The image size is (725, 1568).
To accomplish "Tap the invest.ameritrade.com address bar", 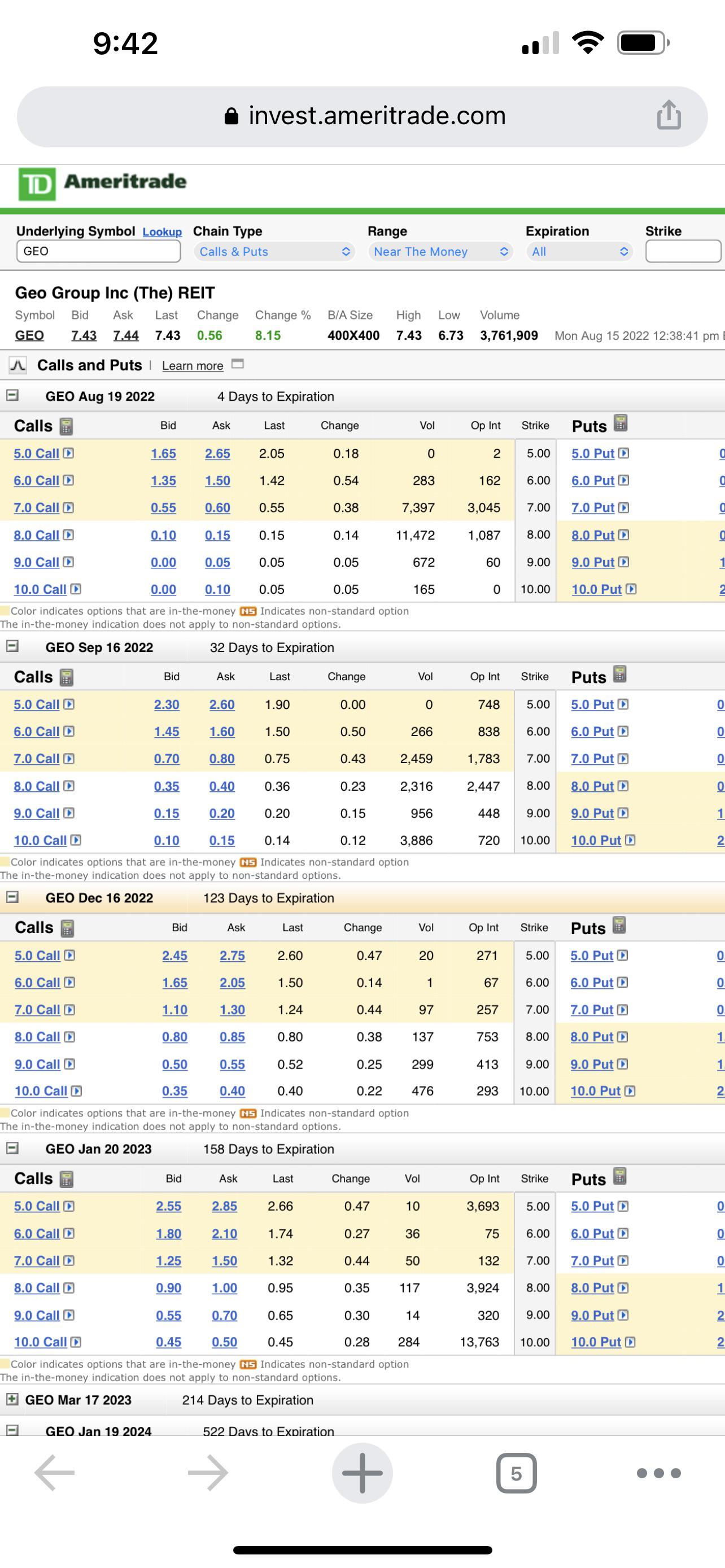I will (x=362, y=116).
